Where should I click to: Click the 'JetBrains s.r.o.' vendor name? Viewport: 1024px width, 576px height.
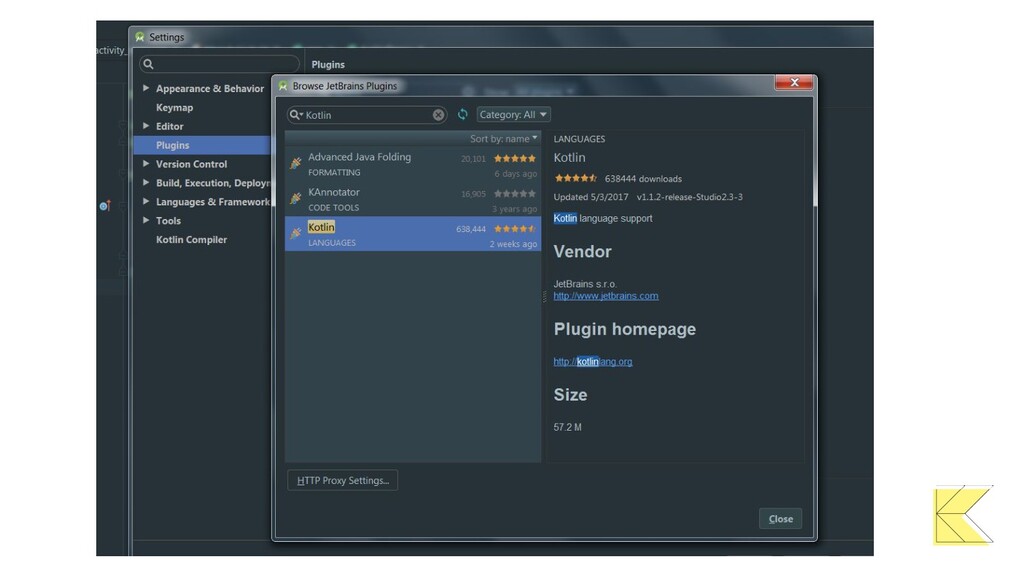(584, 283)
